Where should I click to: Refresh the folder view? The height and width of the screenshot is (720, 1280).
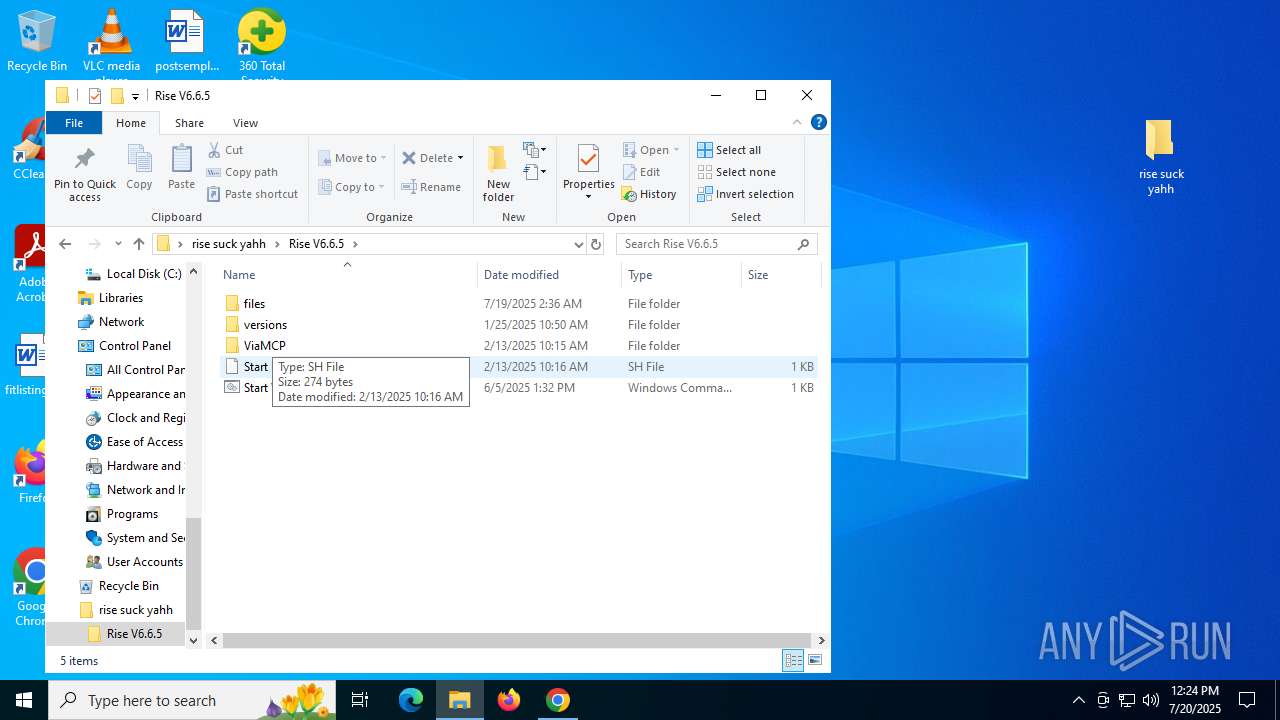(x=596, y=244)
